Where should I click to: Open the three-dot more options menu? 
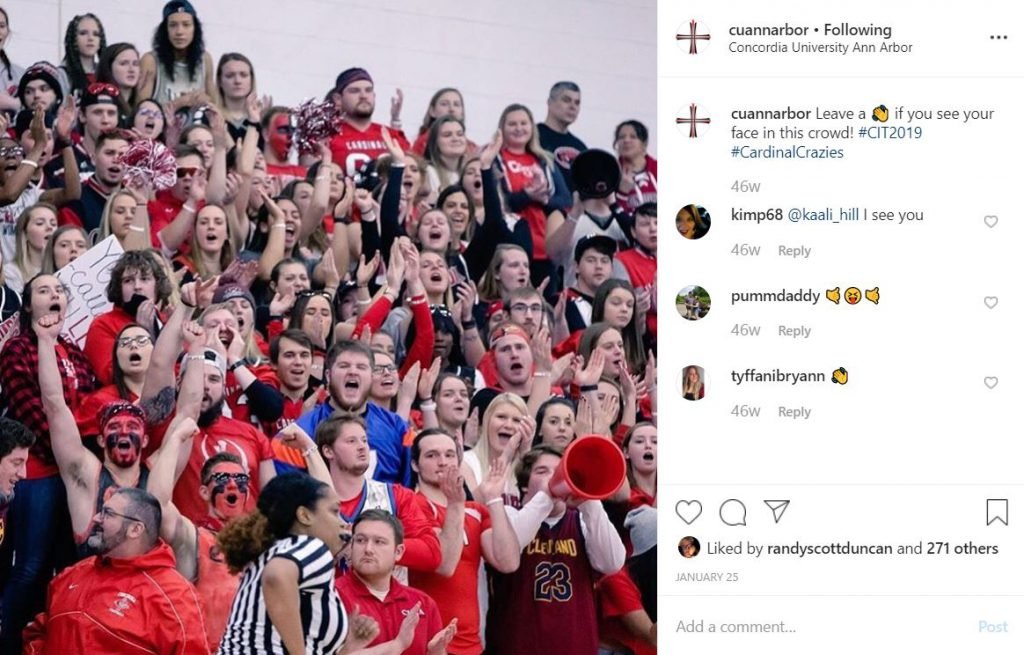point(999,37)
